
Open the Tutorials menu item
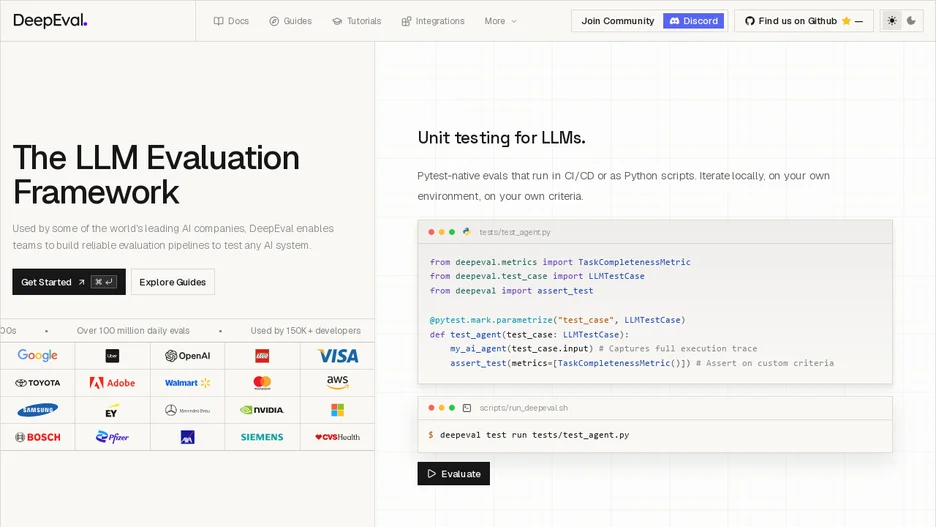pos(356,21)
